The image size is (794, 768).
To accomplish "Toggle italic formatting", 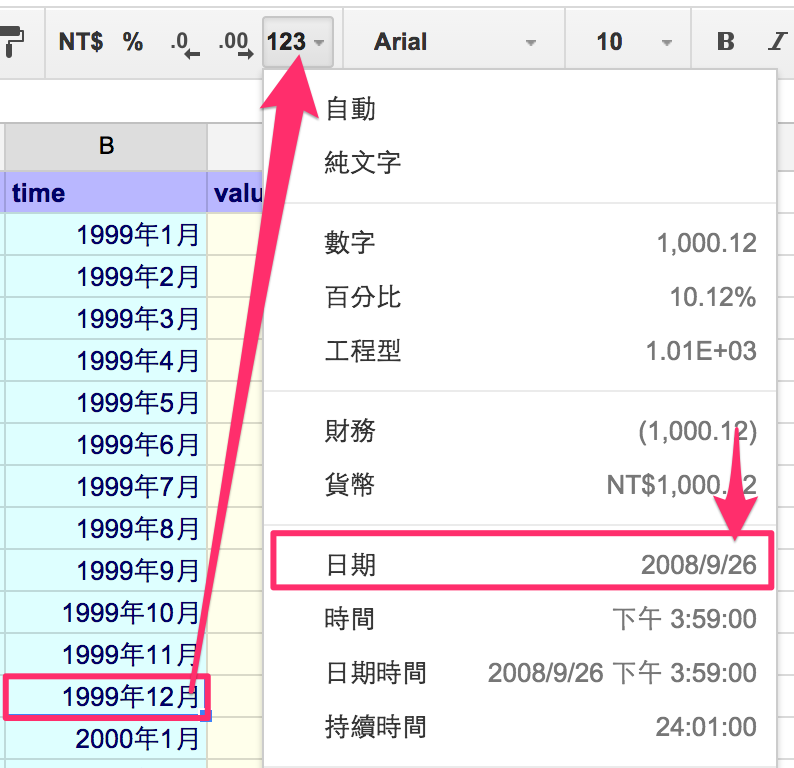I will [x=777, y=42].
